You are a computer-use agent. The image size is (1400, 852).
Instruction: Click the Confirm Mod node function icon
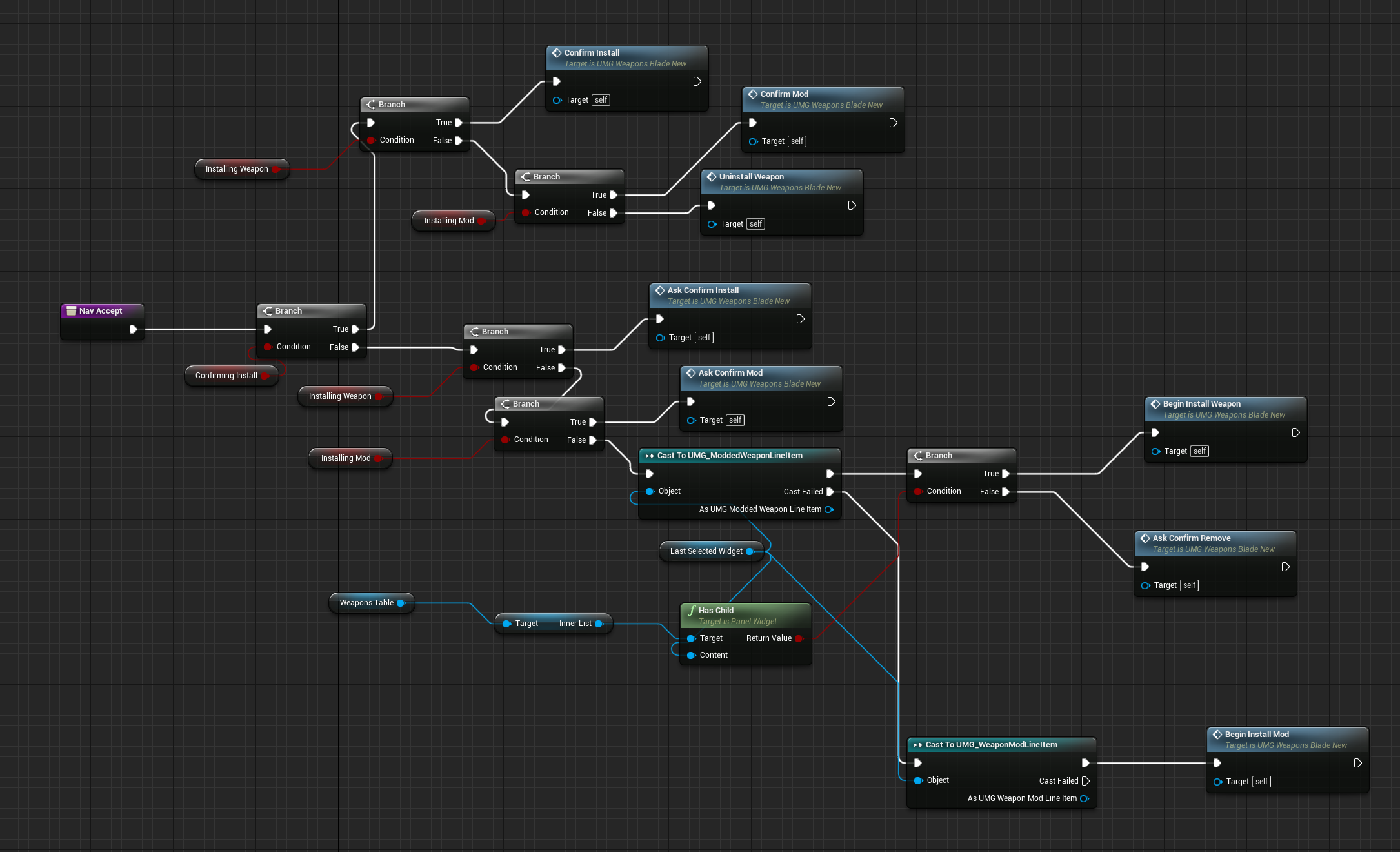pos(752,94)
